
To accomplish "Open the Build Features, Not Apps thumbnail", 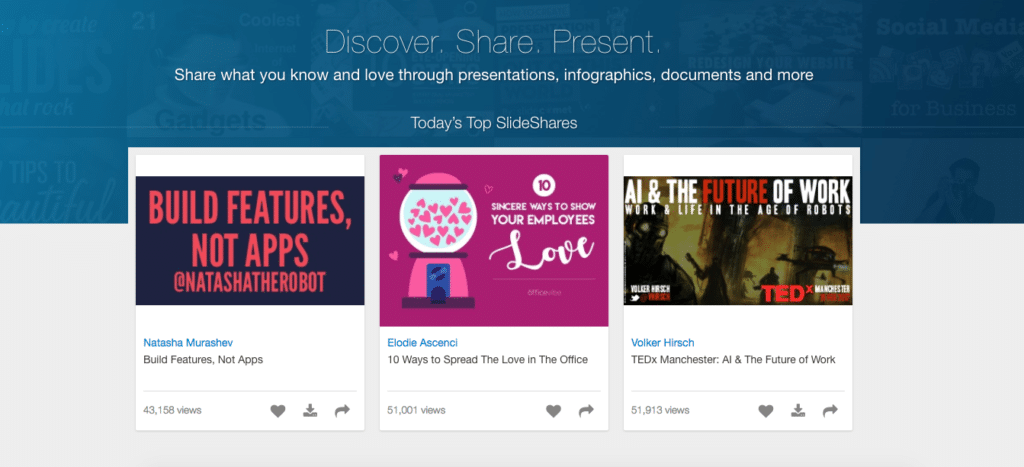I will tap(250, 240).
